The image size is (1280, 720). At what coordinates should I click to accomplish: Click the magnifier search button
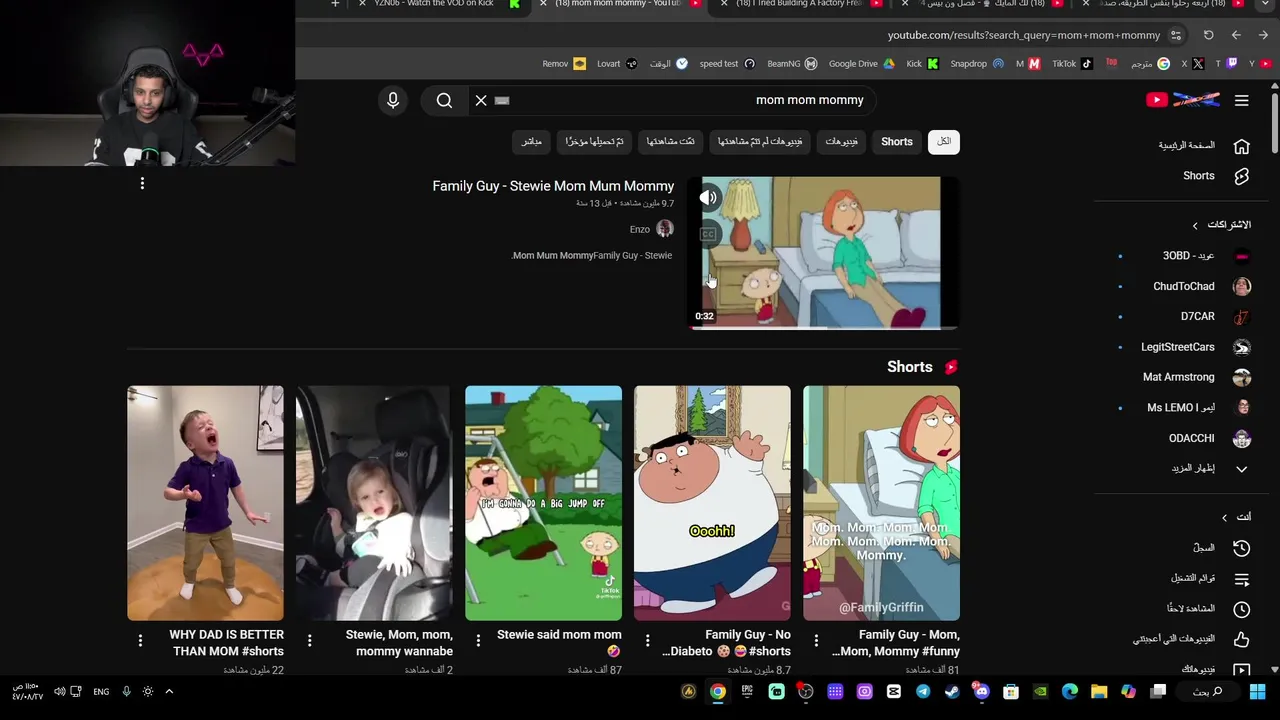[x=444, y=100]
